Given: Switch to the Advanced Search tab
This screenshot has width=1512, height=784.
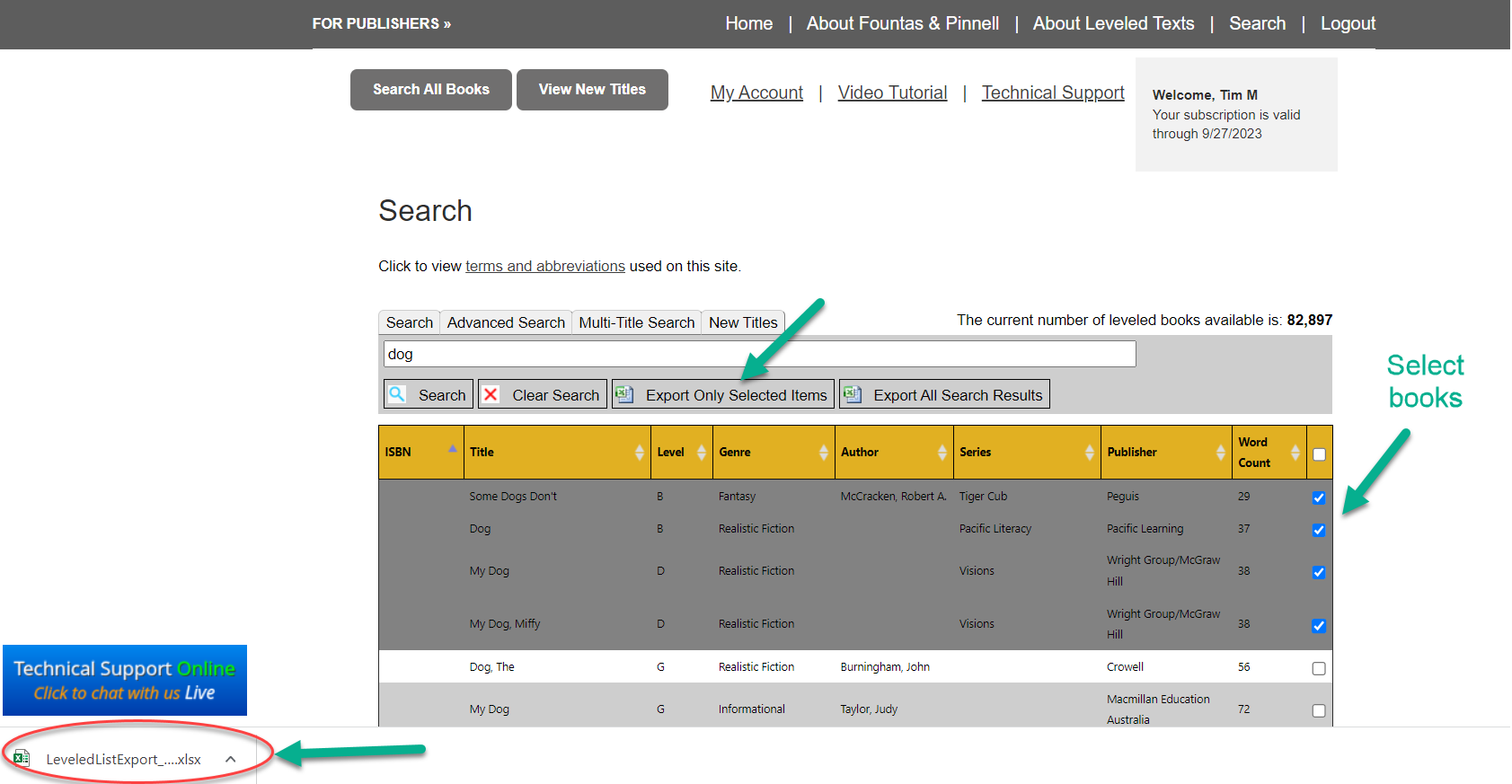Looking at the screenshot, I should (506, 322).
